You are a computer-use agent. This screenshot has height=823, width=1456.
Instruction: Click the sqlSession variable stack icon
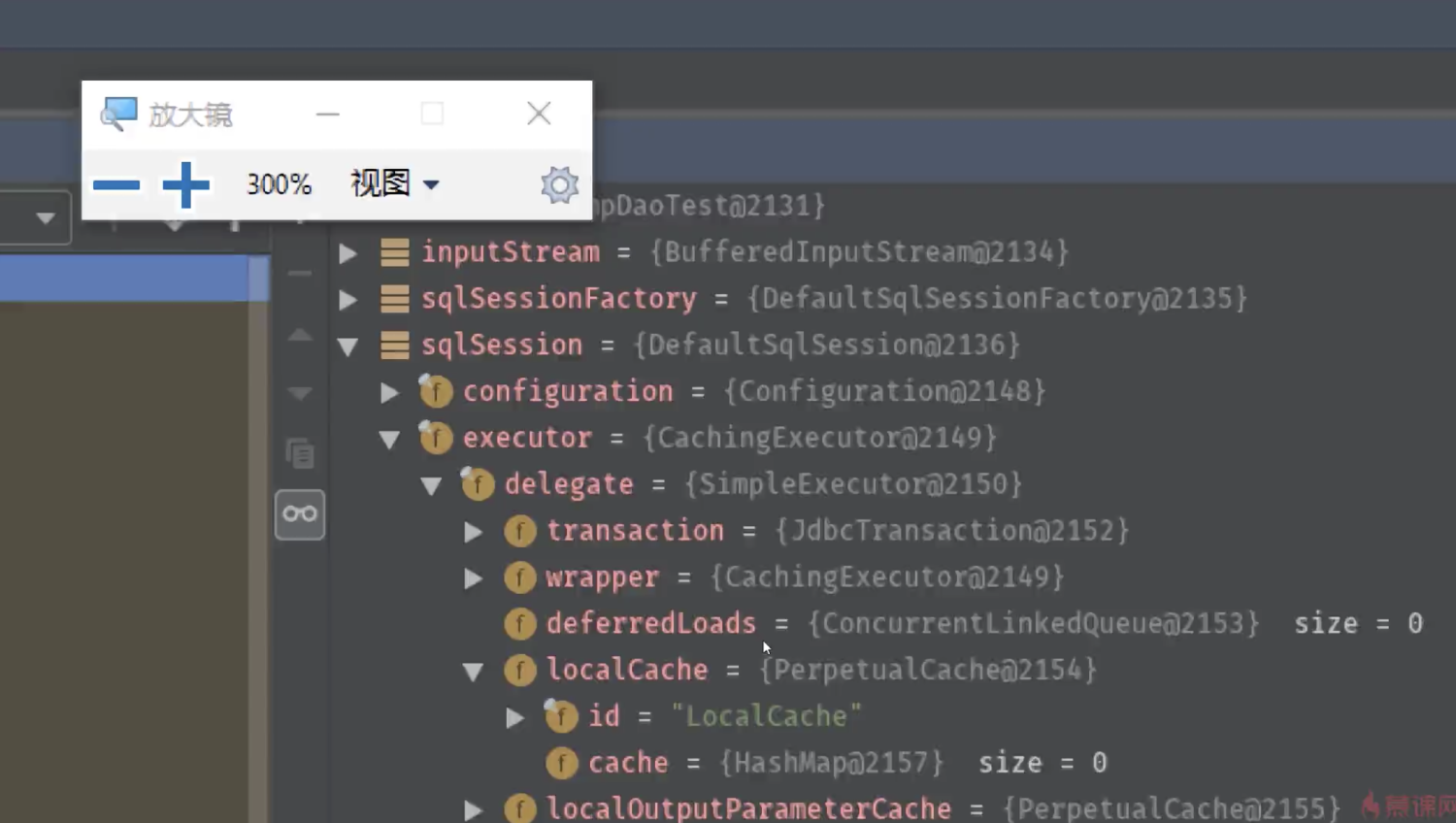(x=394, y=346)
